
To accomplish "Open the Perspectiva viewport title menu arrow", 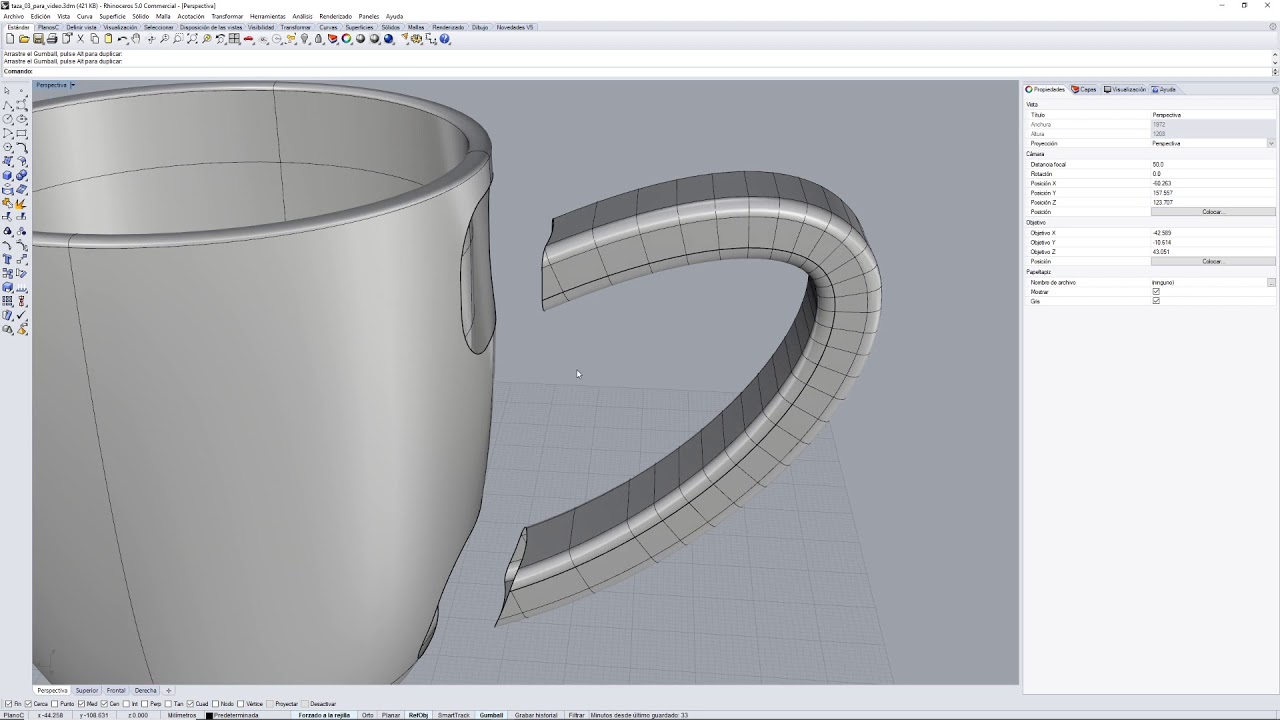I will tap(72, 85).
